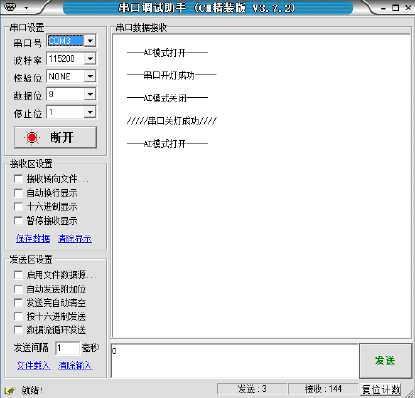
Task: Click the 发送:3 status bar counter
Action: point(252,389)
